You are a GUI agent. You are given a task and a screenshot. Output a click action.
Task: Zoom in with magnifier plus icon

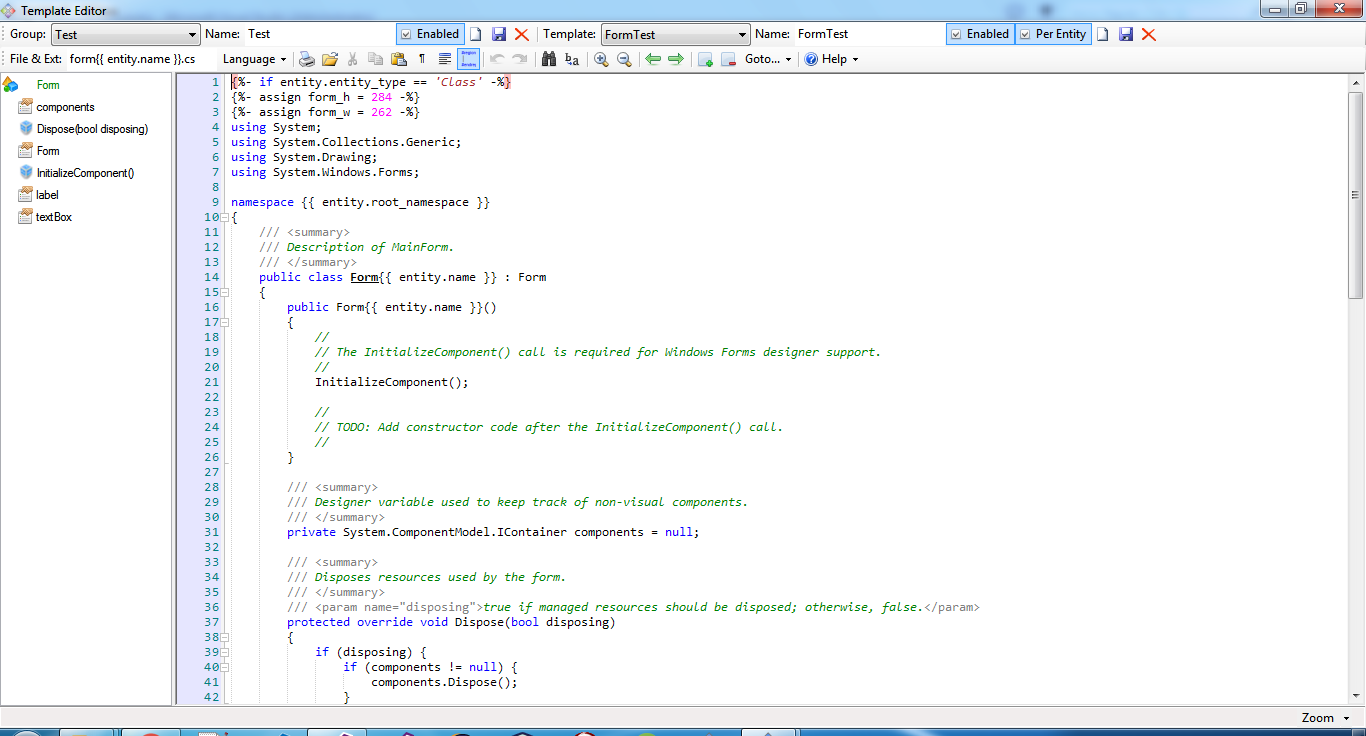point(601,59)
